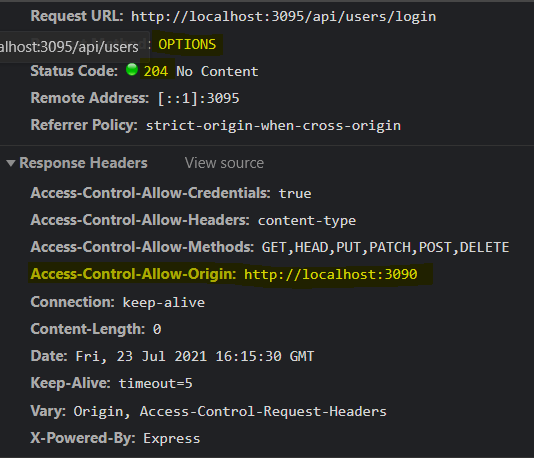534x458 pixels.
Task: Select the Access-Control-Allow-Credentials header name
Action: (x=151, y=193)
